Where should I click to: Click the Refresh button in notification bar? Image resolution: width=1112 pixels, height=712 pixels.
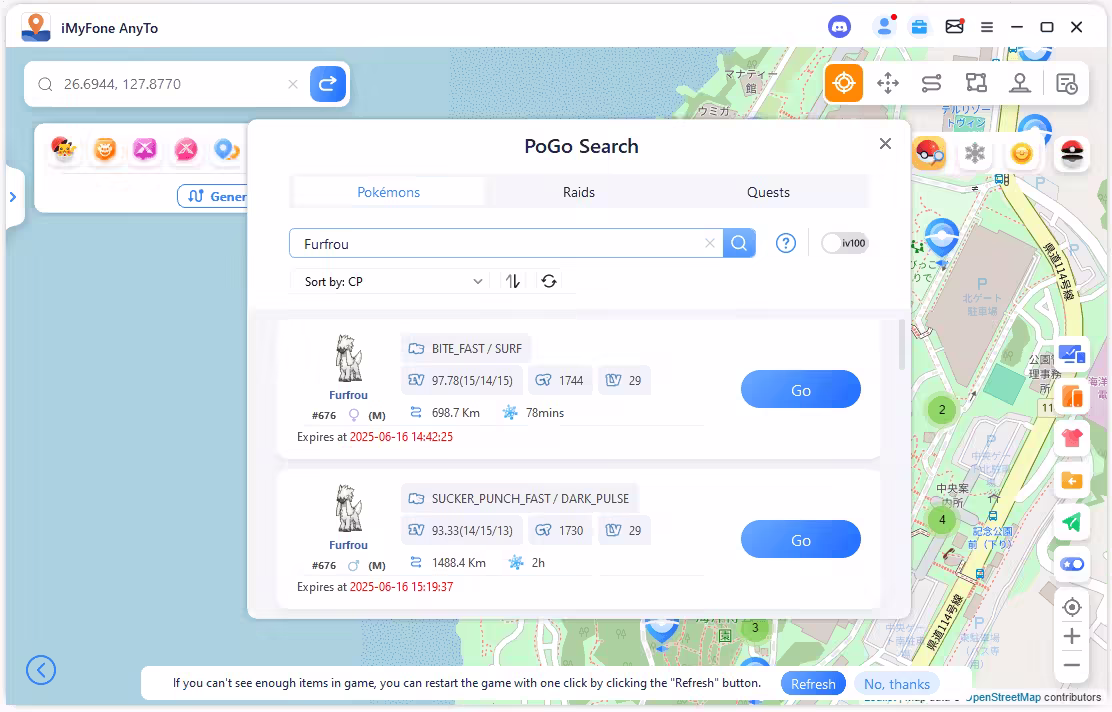(813, 684)
